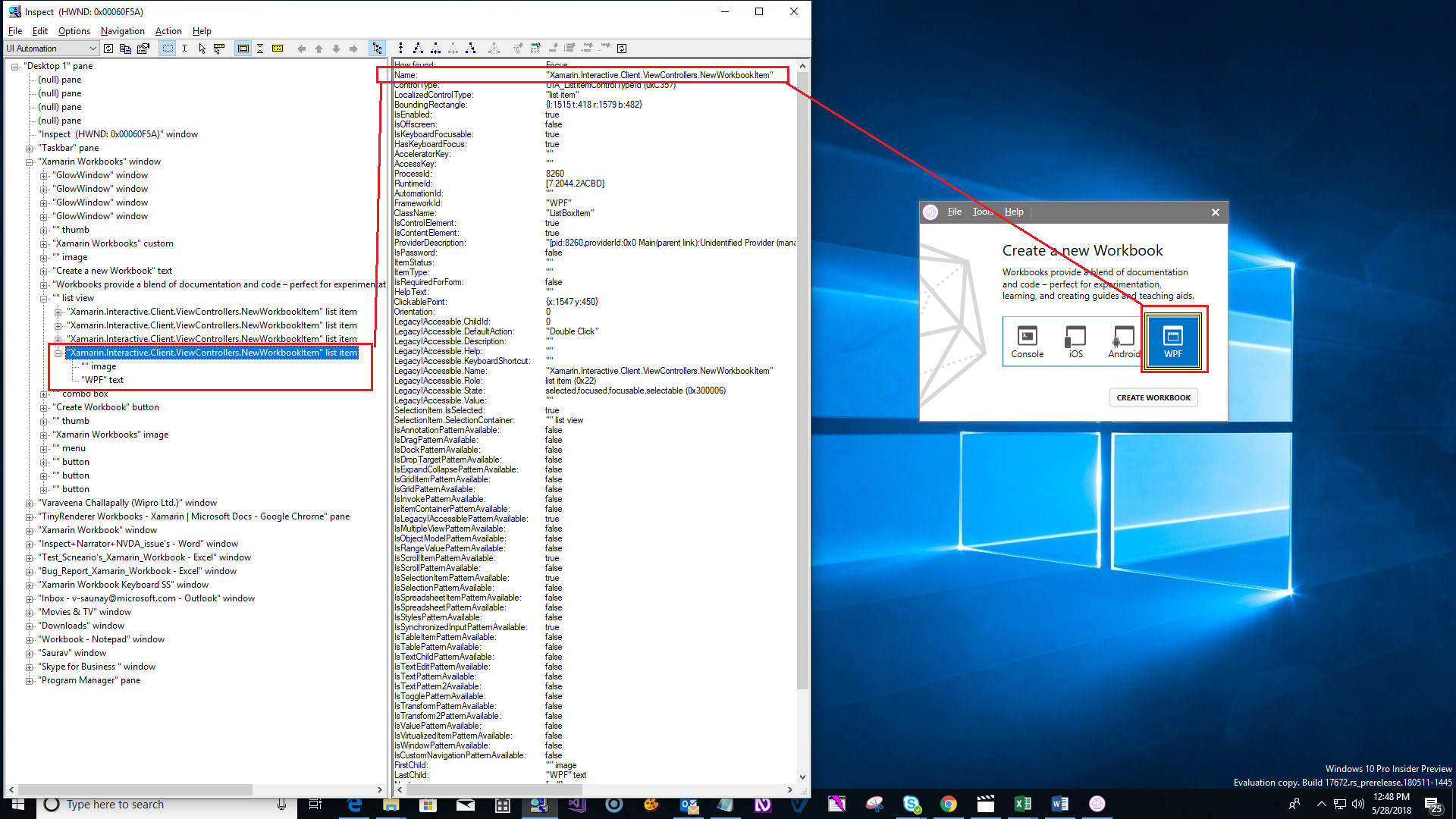Expand the "Xamarin Workbooks" custom node
Screen dimensions: 1456x819
point(43,244)
